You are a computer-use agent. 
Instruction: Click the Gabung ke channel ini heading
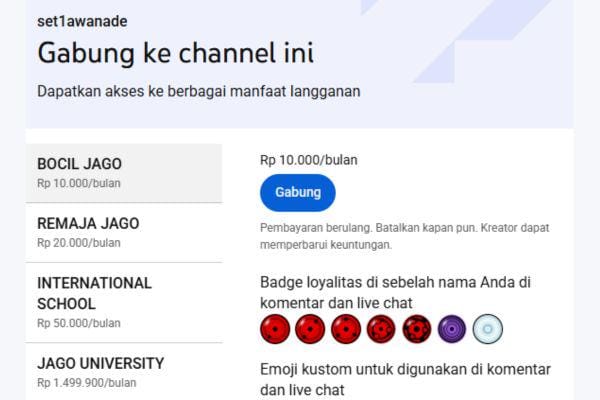click(x=176, y=53)
